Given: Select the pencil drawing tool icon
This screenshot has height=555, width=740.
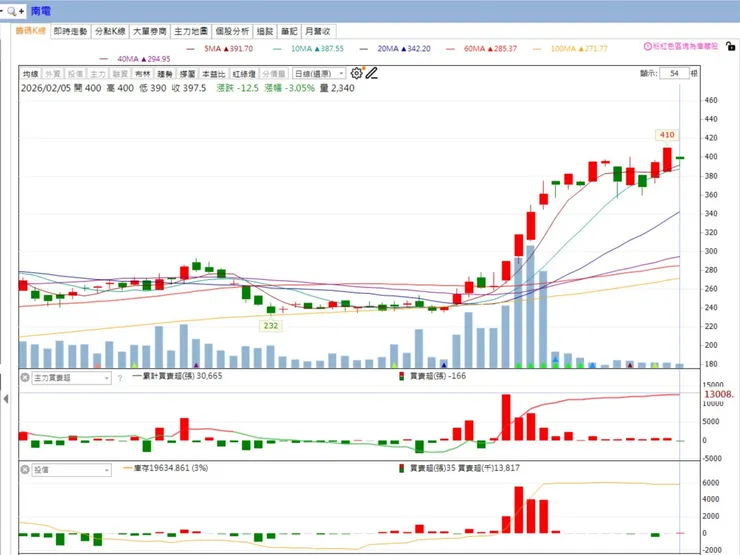Looking at the screenshot, I should [371, 73].
